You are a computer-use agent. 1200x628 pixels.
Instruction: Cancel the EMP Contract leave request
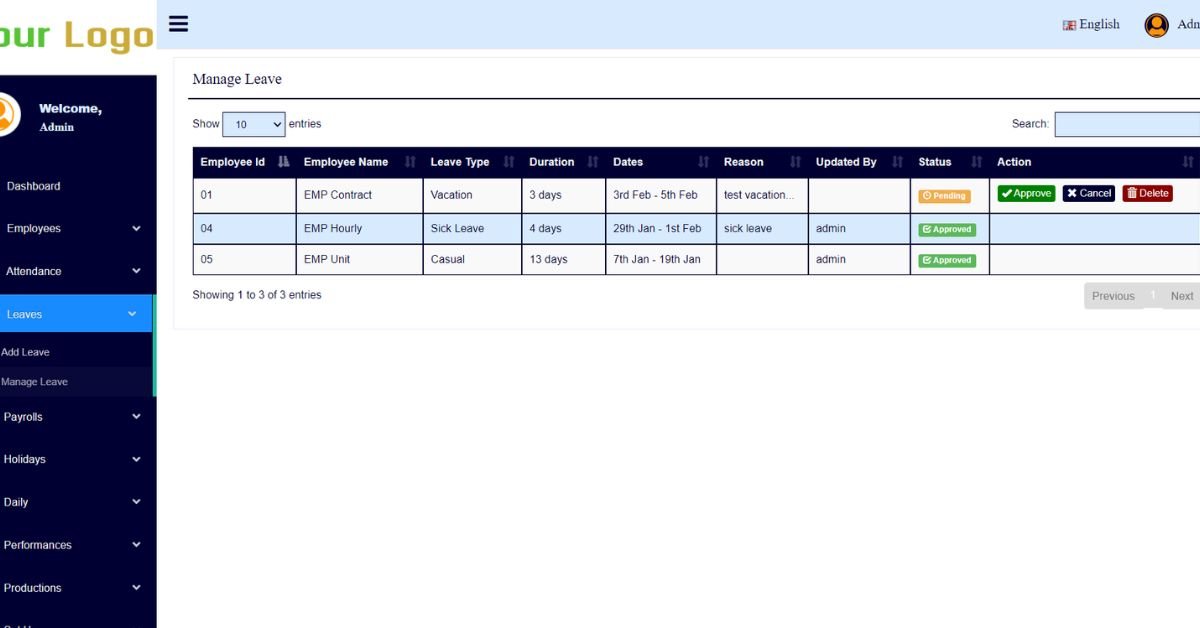(x=1088, y=194)
